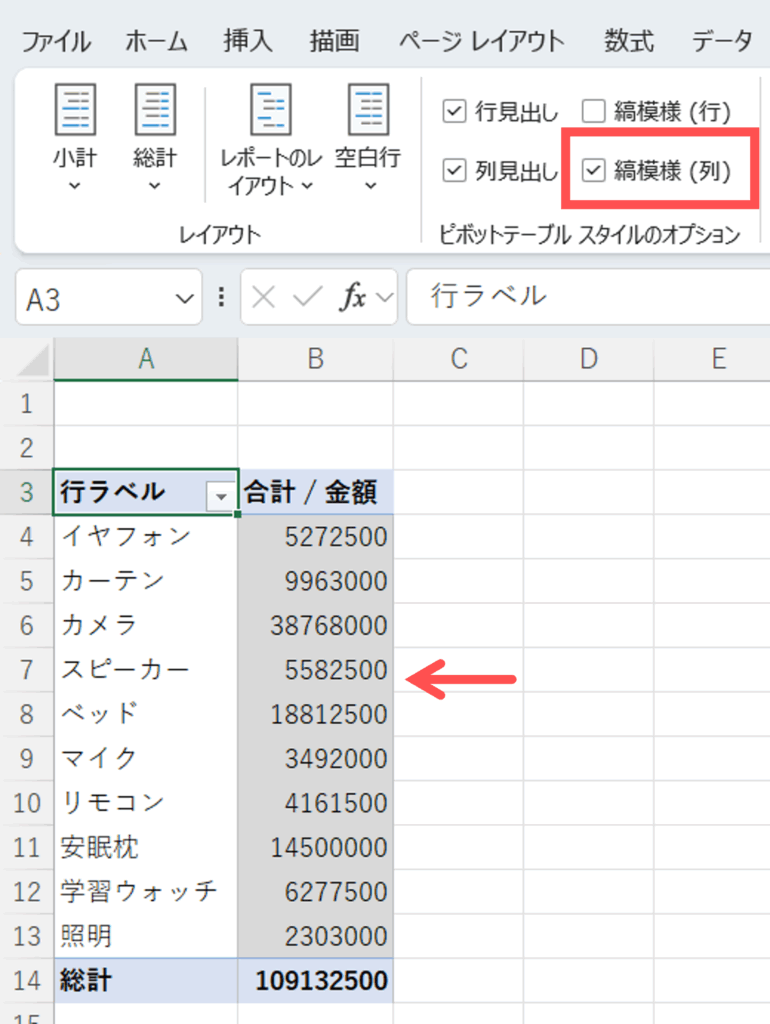Select row 7 header
This screenshot has width=770, height=1024.
click(26, 670)
